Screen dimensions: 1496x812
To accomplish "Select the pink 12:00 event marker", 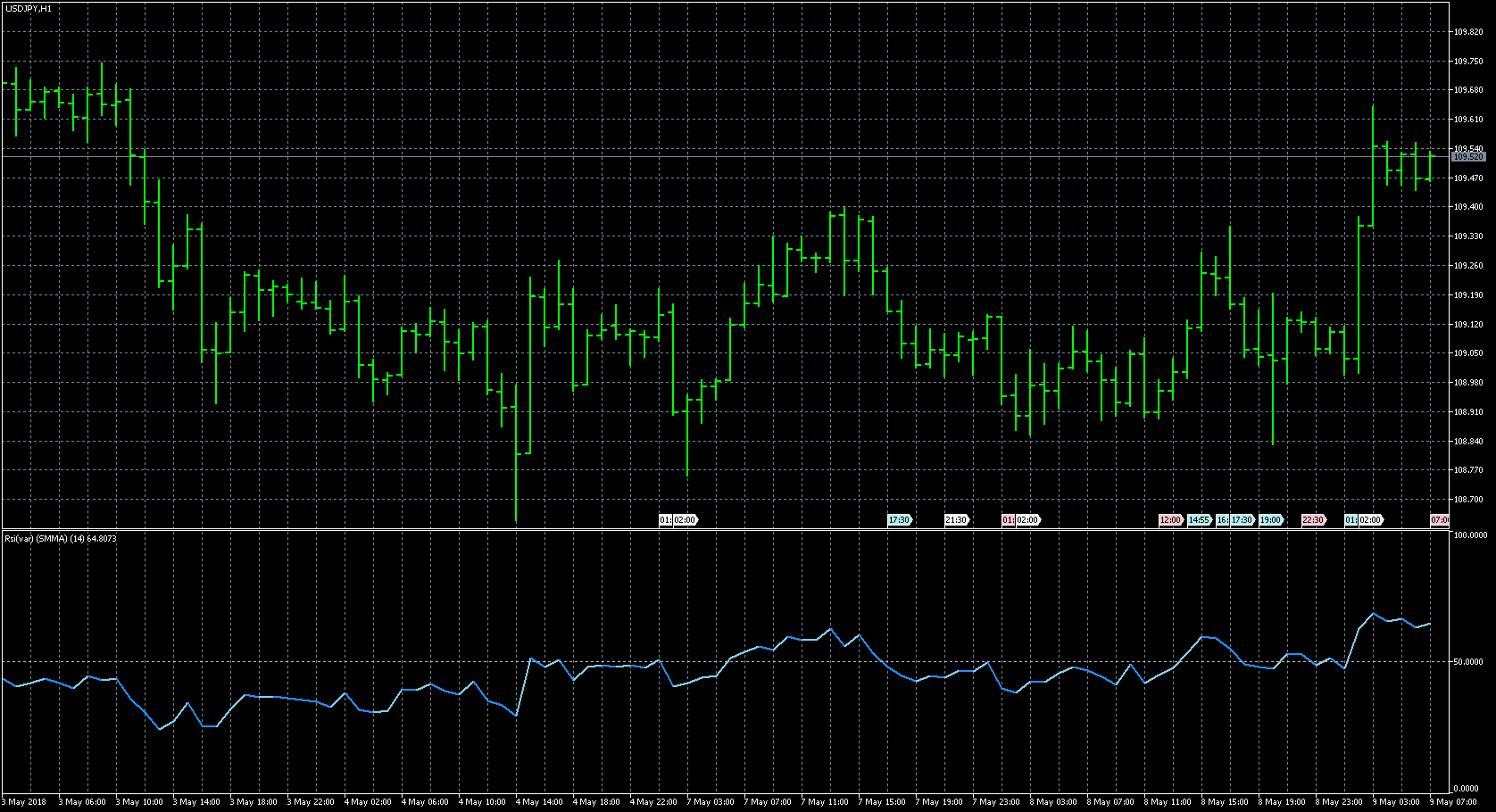I will tap(1170, 520).
